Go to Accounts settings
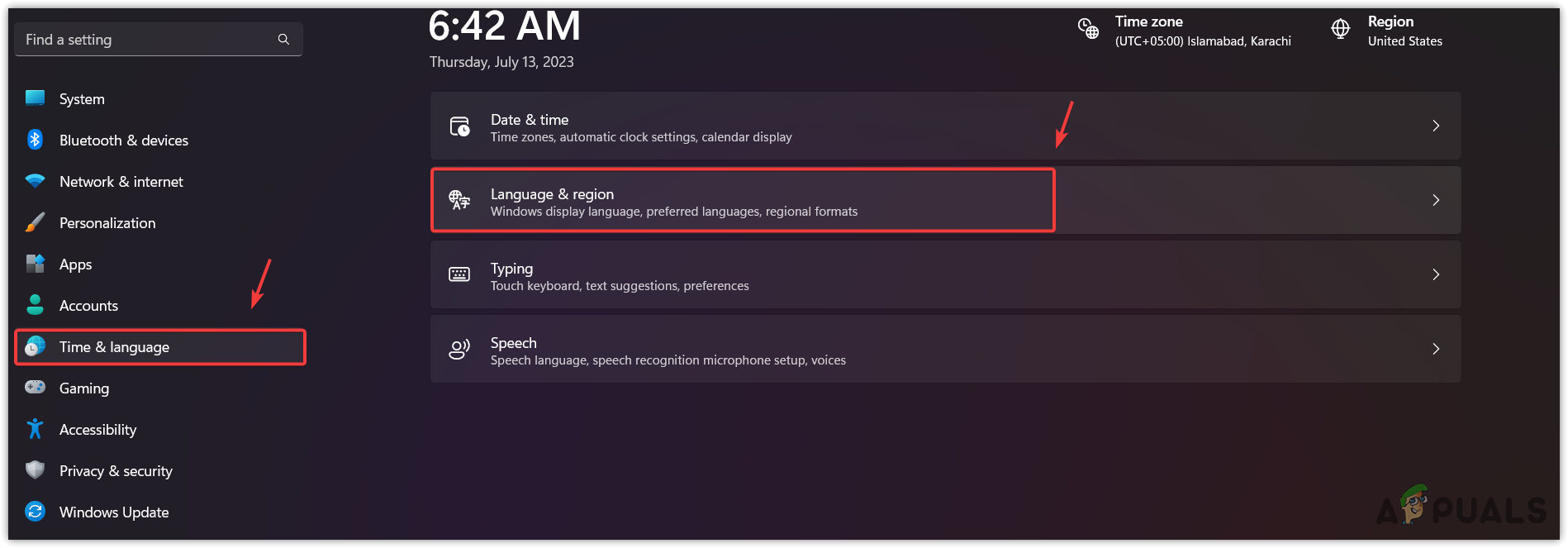Image resolution: width=1568 pixels, height=548 pixels. pos(88,306)
